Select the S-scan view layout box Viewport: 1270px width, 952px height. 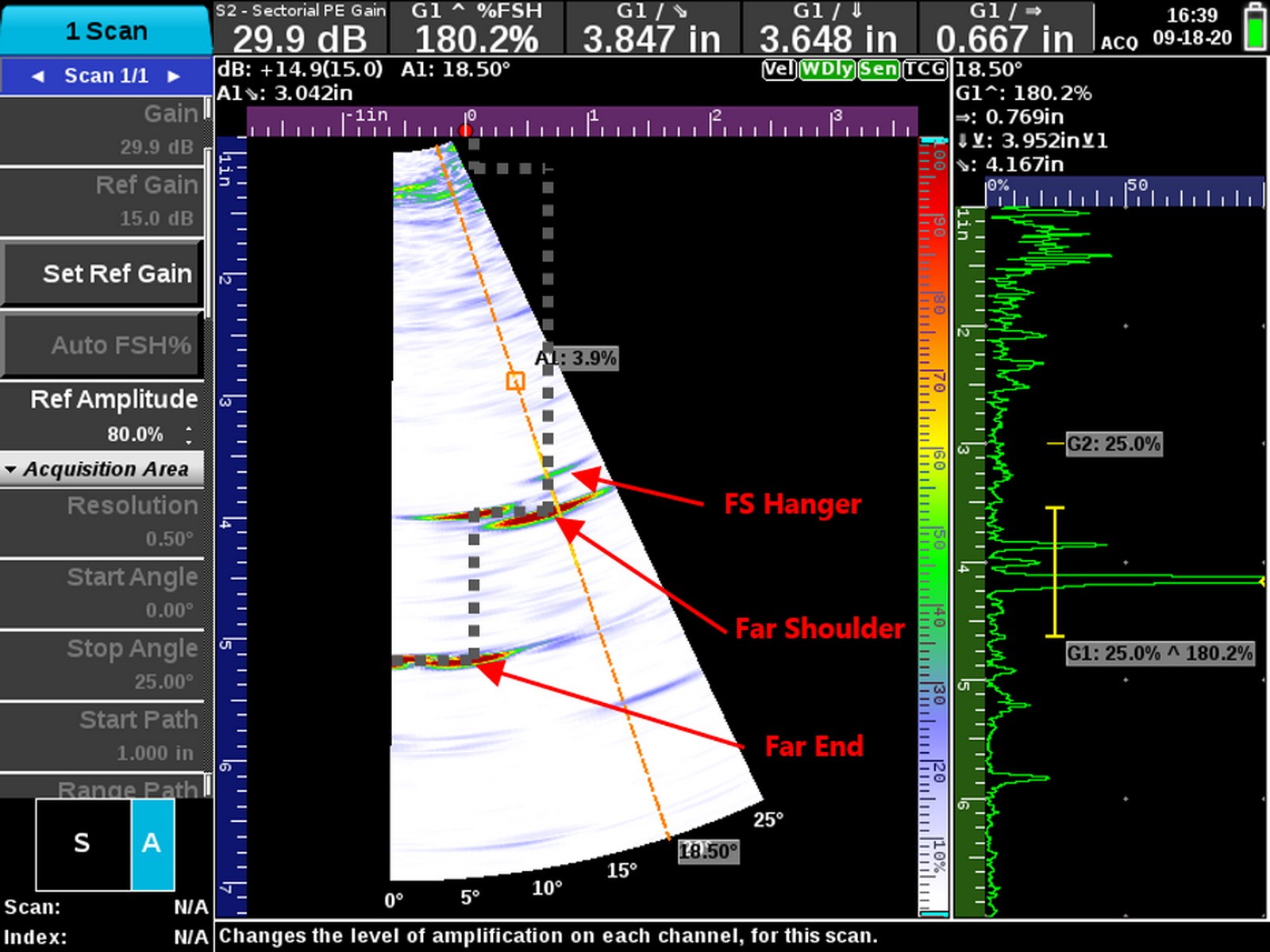tap(83, 844)
